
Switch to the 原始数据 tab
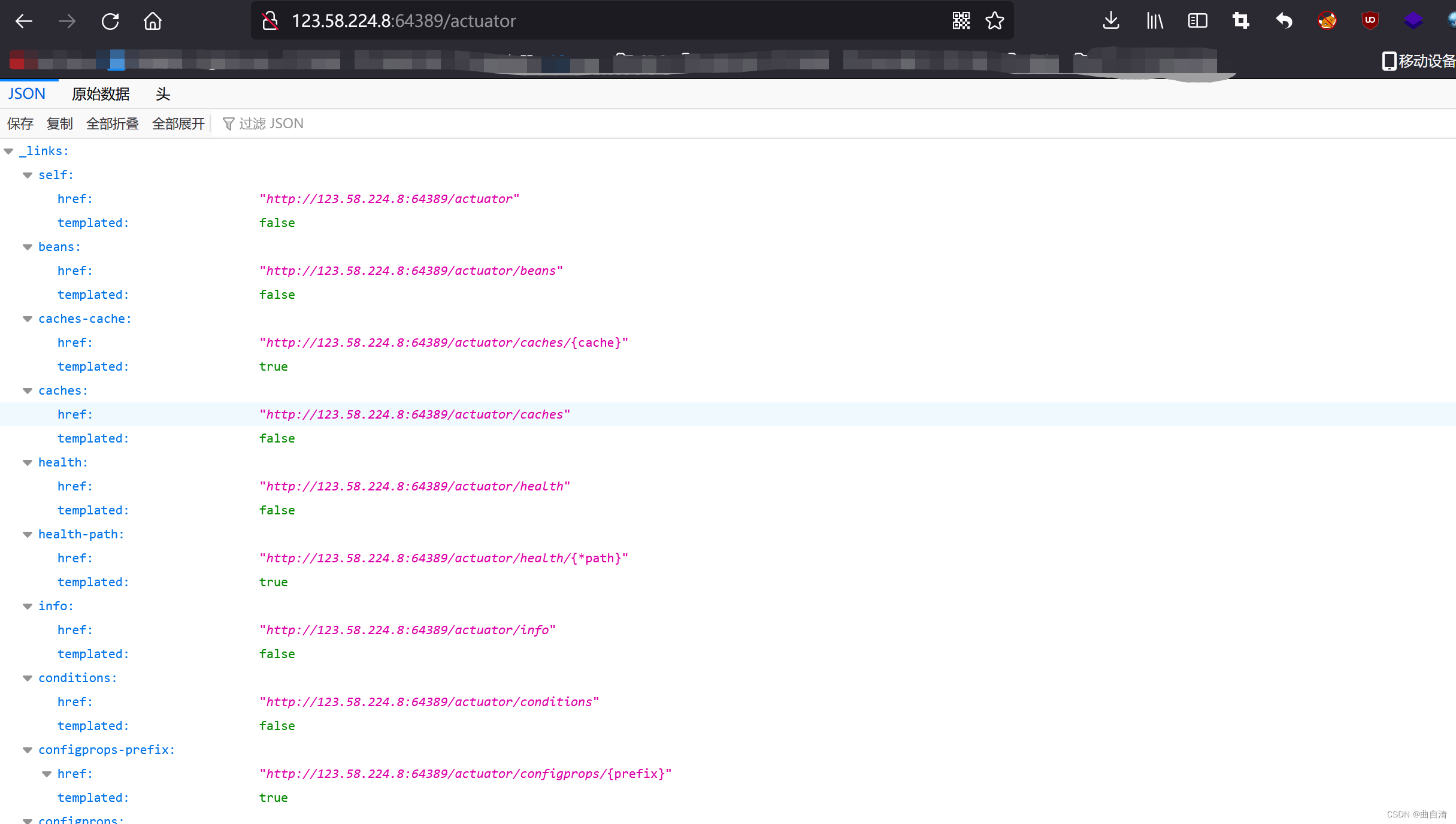click(101, 94)
